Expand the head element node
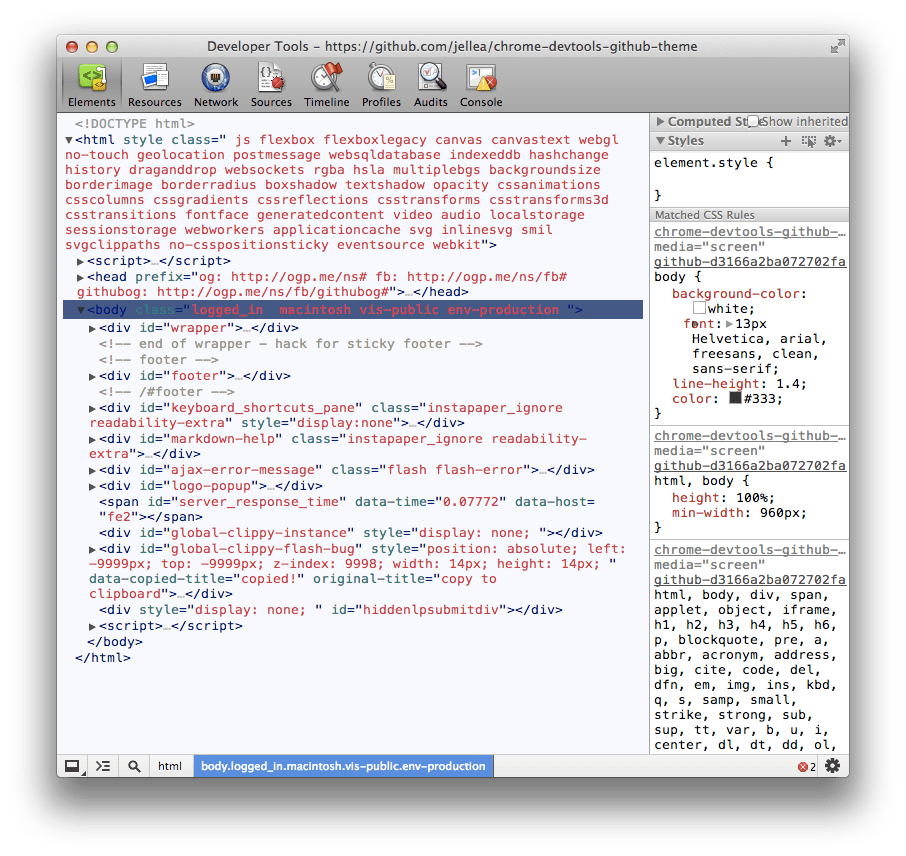The image size is (906, 856). click(81, 277)
